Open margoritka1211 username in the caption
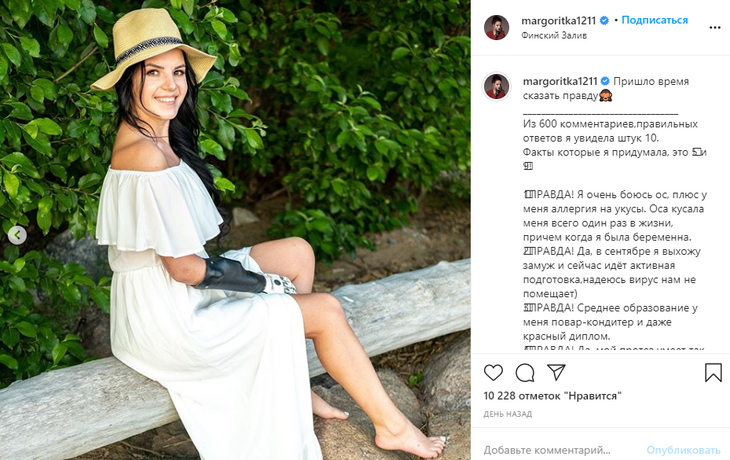The image size is (730, 460). point(560,81)
